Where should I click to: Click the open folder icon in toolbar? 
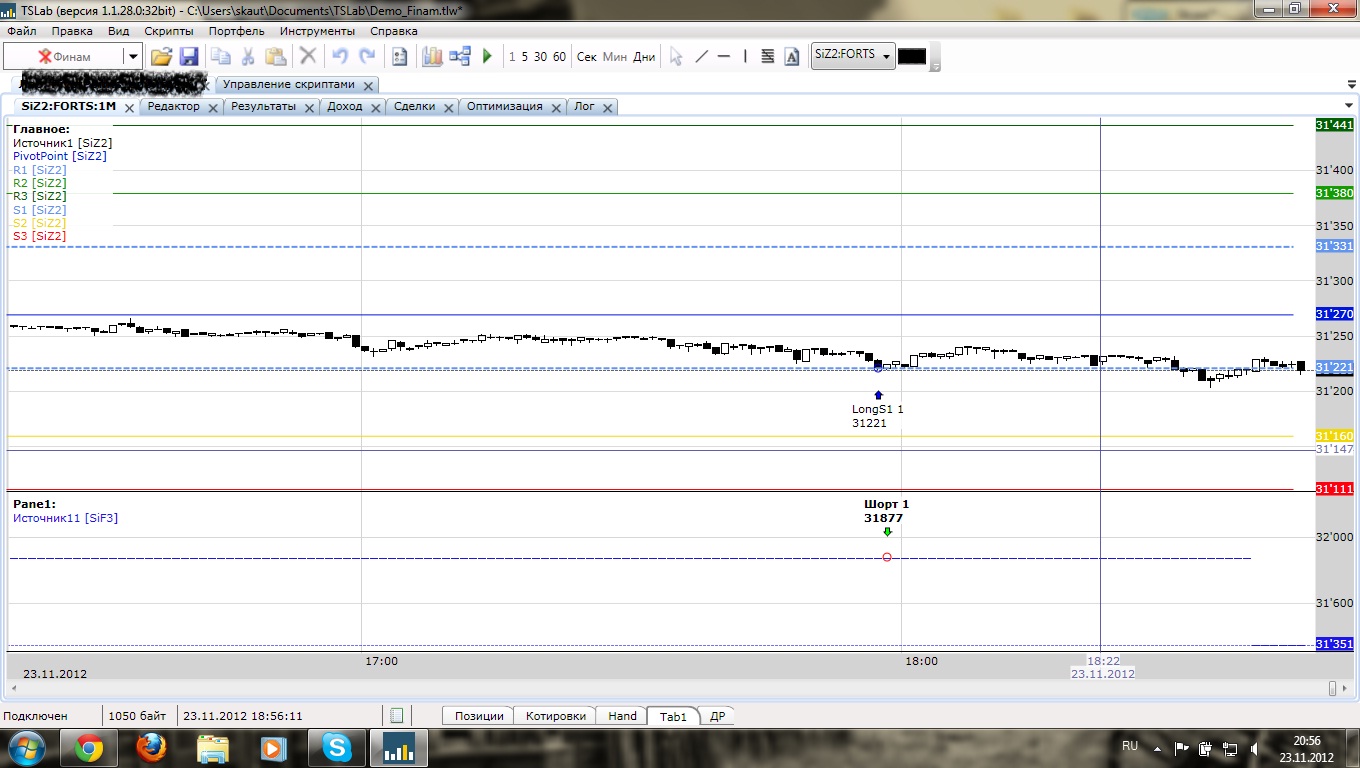161,57
